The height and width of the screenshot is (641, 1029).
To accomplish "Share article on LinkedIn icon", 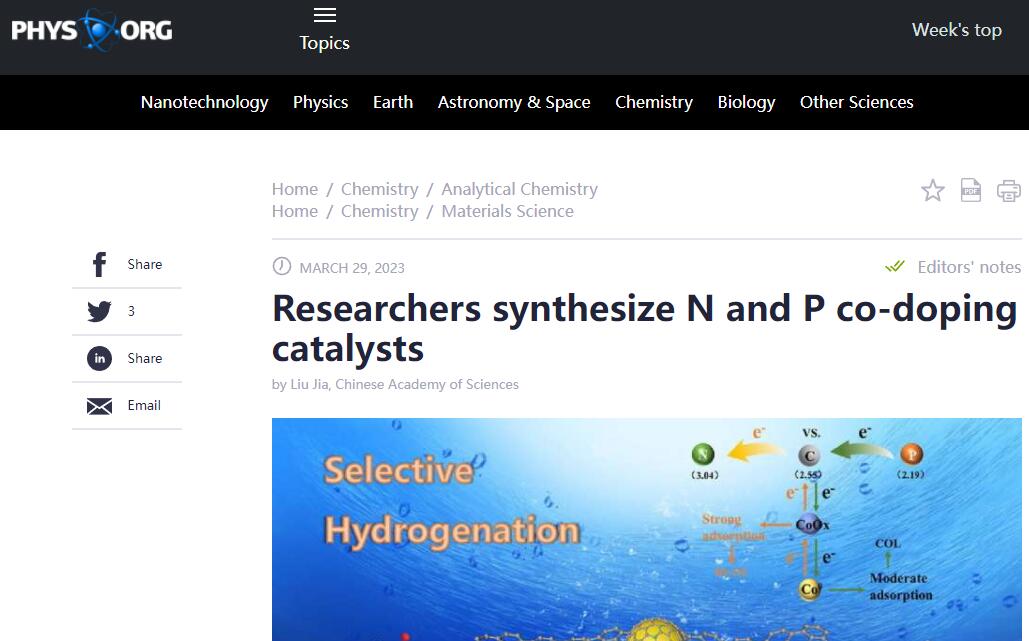I will pyautogui.click(x=99, y=359).
